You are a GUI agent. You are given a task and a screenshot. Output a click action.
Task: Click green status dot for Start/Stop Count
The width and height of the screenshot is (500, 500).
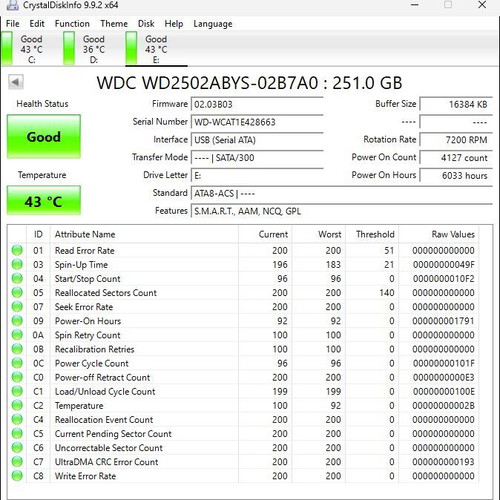point(17,278)
